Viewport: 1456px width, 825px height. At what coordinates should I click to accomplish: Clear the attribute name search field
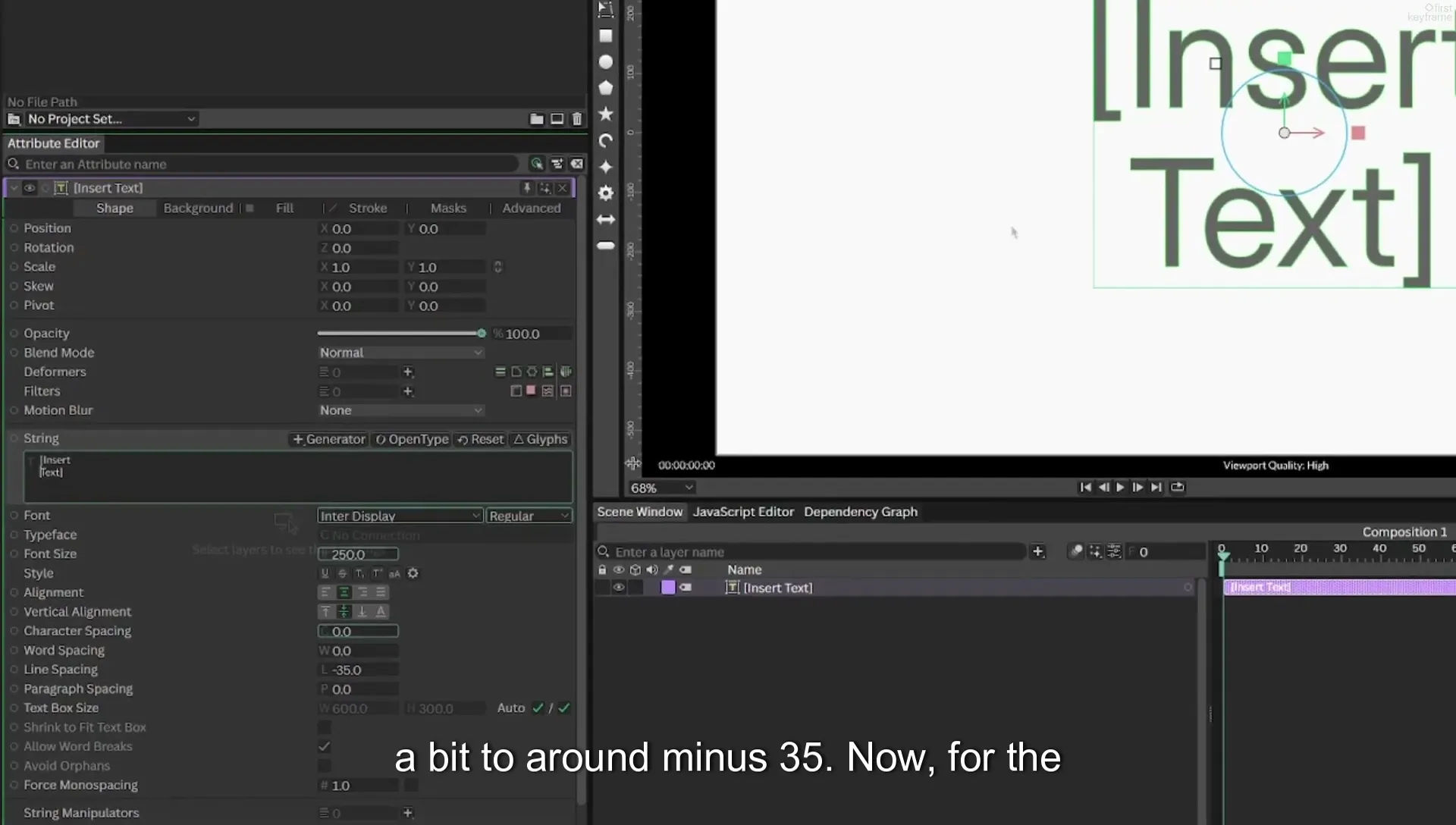[x=577, y=164]
